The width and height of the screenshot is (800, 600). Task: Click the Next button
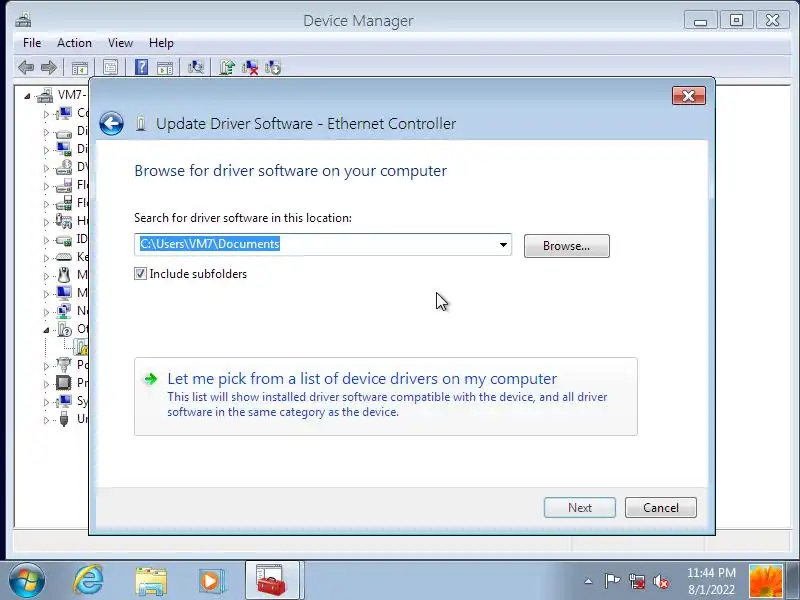[x=580, y=508]
